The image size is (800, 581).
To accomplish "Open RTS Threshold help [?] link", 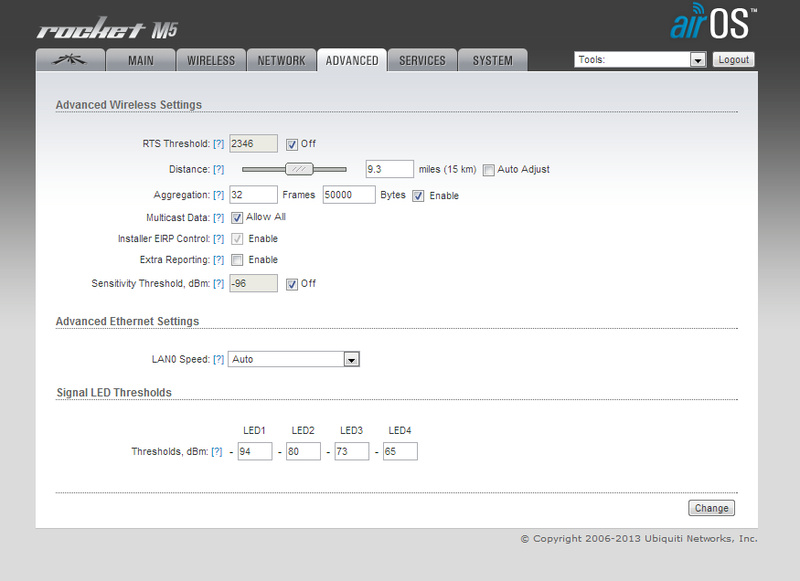I will (218, 144).
